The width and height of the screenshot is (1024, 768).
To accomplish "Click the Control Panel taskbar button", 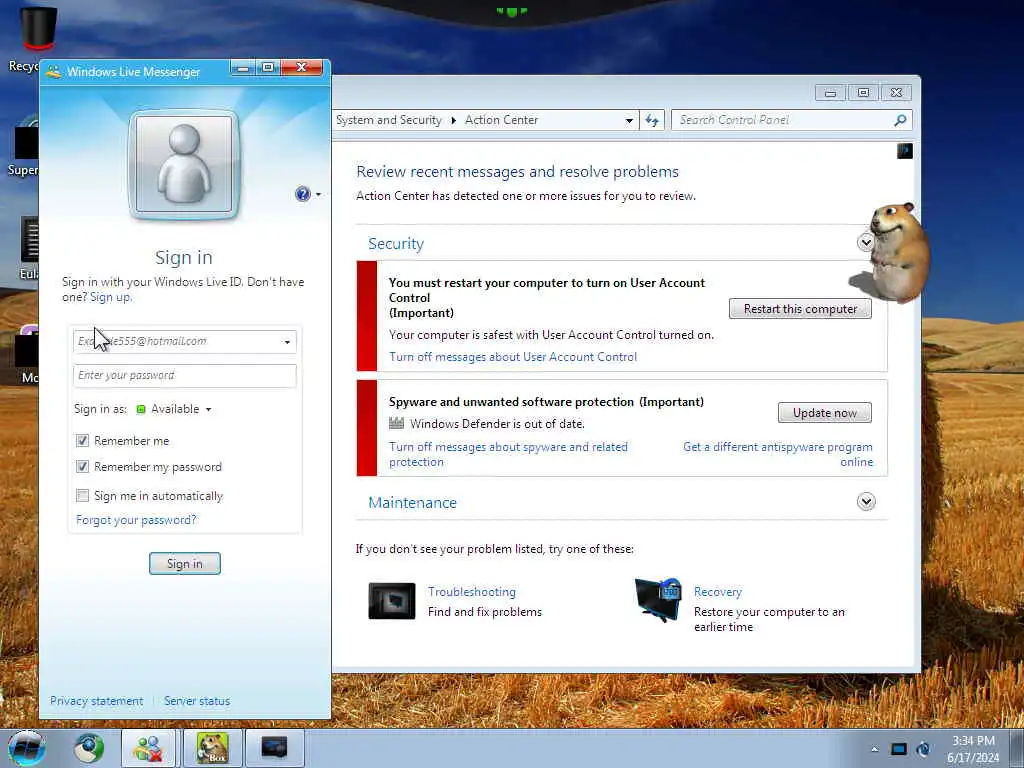I will 274,748.
